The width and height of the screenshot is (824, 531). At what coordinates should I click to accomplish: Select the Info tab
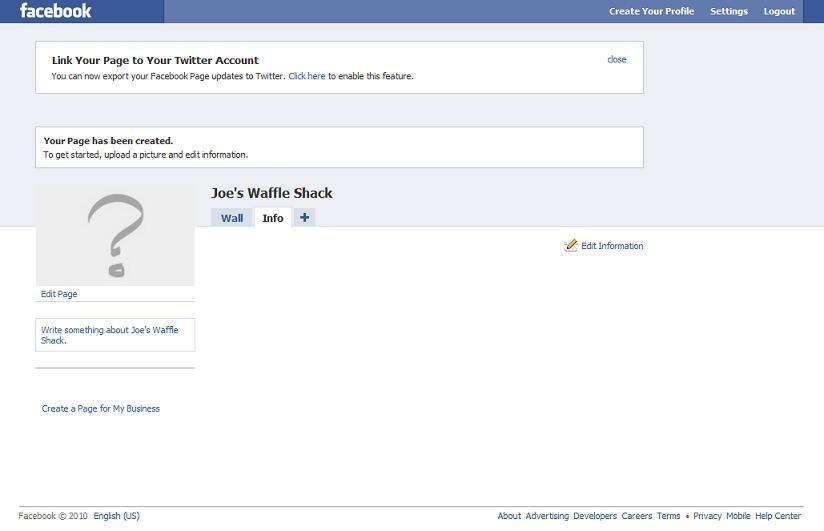pyautogui.click(x=273, y=218)
